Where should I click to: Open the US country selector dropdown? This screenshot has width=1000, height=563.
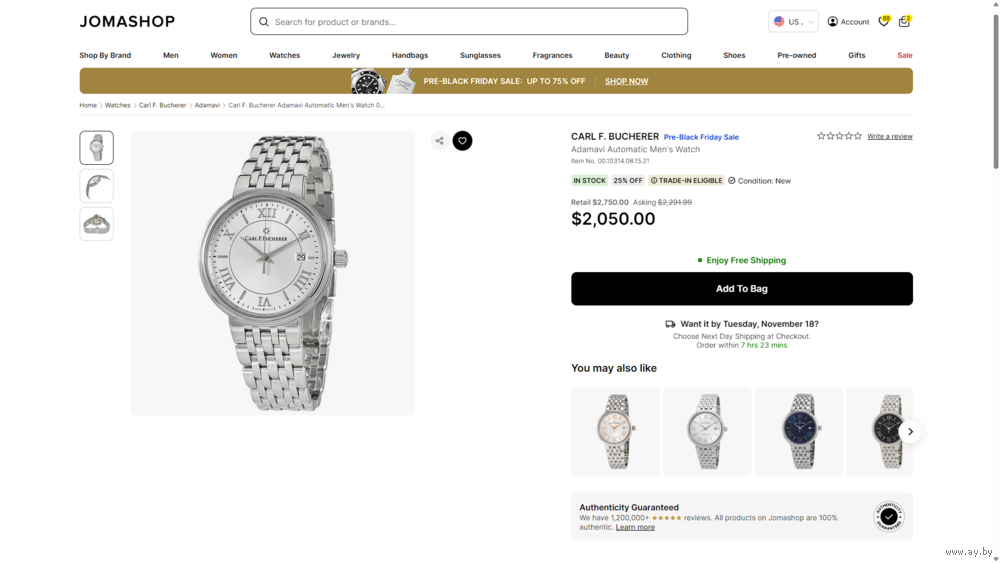(793, 22)
